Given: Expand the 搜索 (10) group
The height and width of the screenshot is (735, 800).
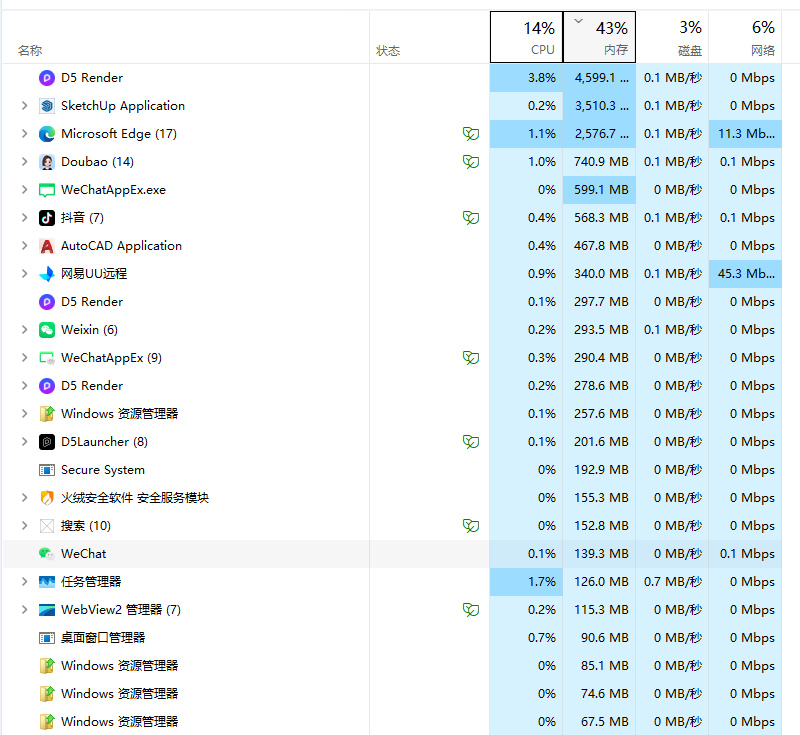Looking at the screenshot, I should pos(24,526).
